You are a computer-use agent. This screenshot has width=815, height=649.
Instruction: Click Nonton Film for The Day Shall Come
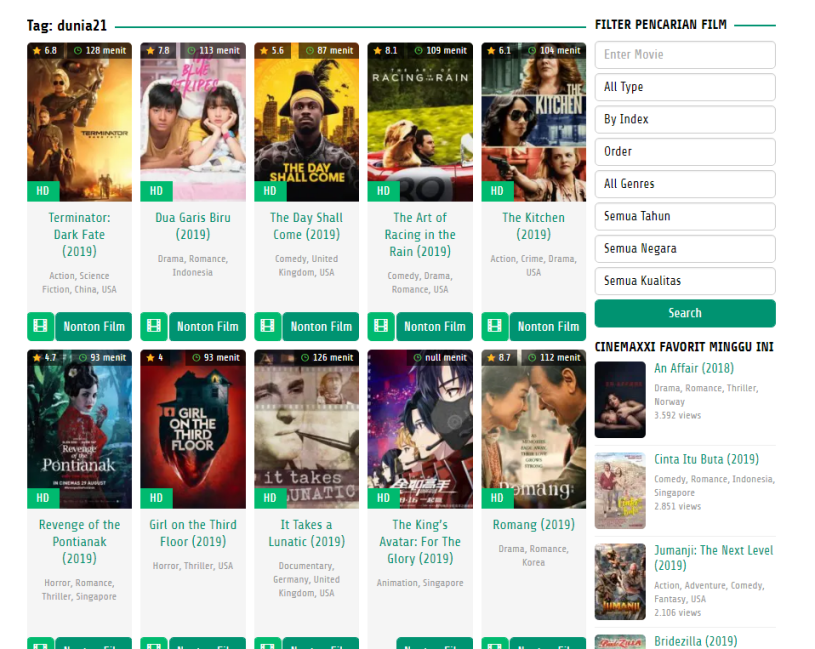pyautogui.click(x=321, y=326)
